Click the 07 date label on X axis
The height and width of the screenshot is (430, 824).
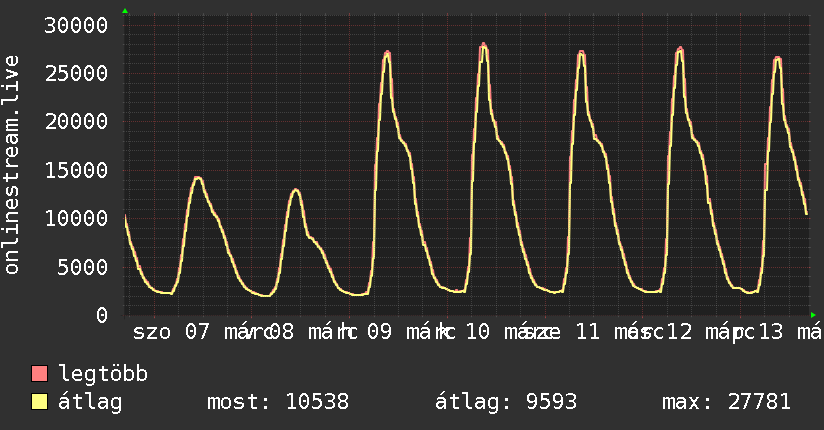coord(197,332)
